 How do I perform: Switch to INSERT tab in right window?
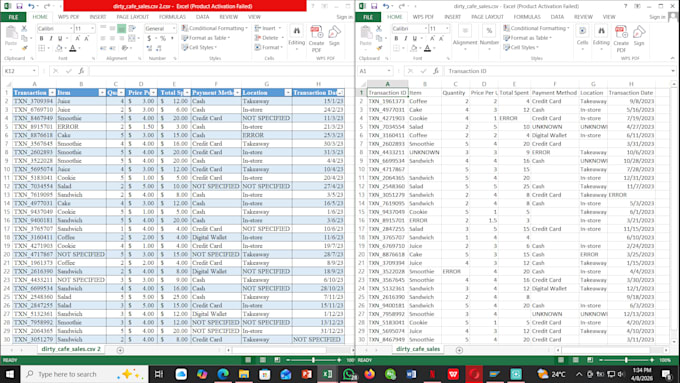click(452, 17)
